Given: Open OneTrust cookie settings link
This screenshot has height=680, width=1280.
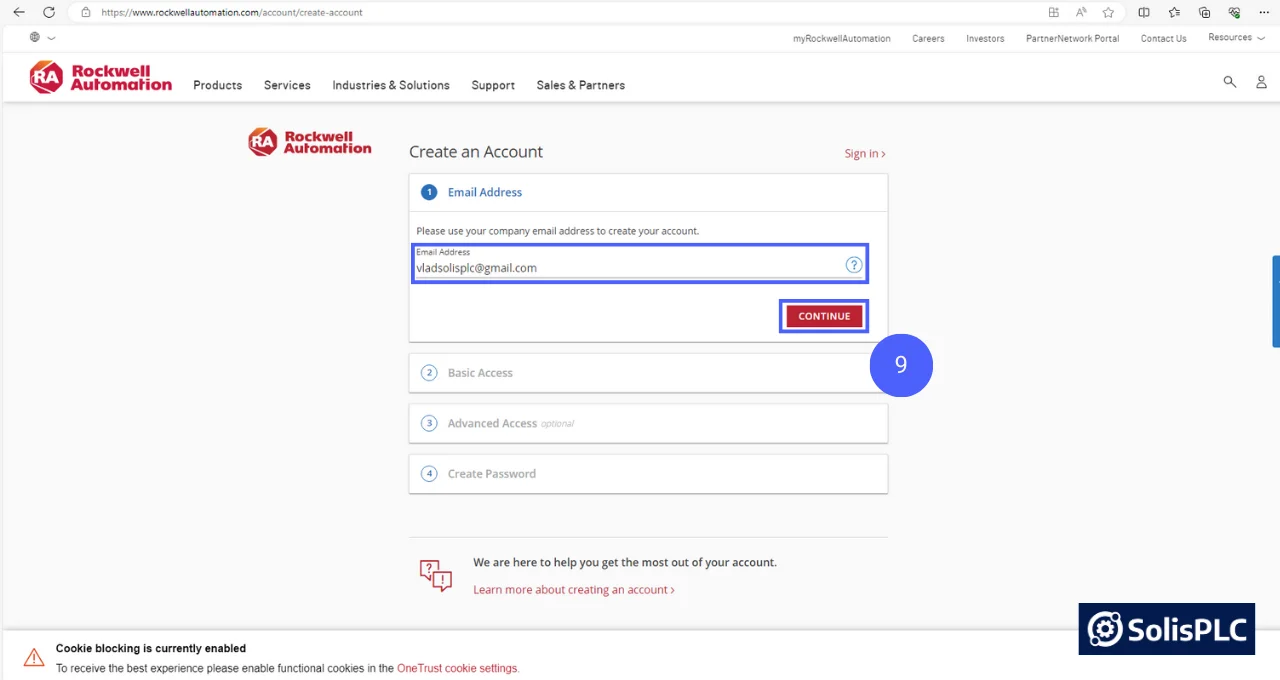Looking at the screenshot, I should [x=458, y=668].
